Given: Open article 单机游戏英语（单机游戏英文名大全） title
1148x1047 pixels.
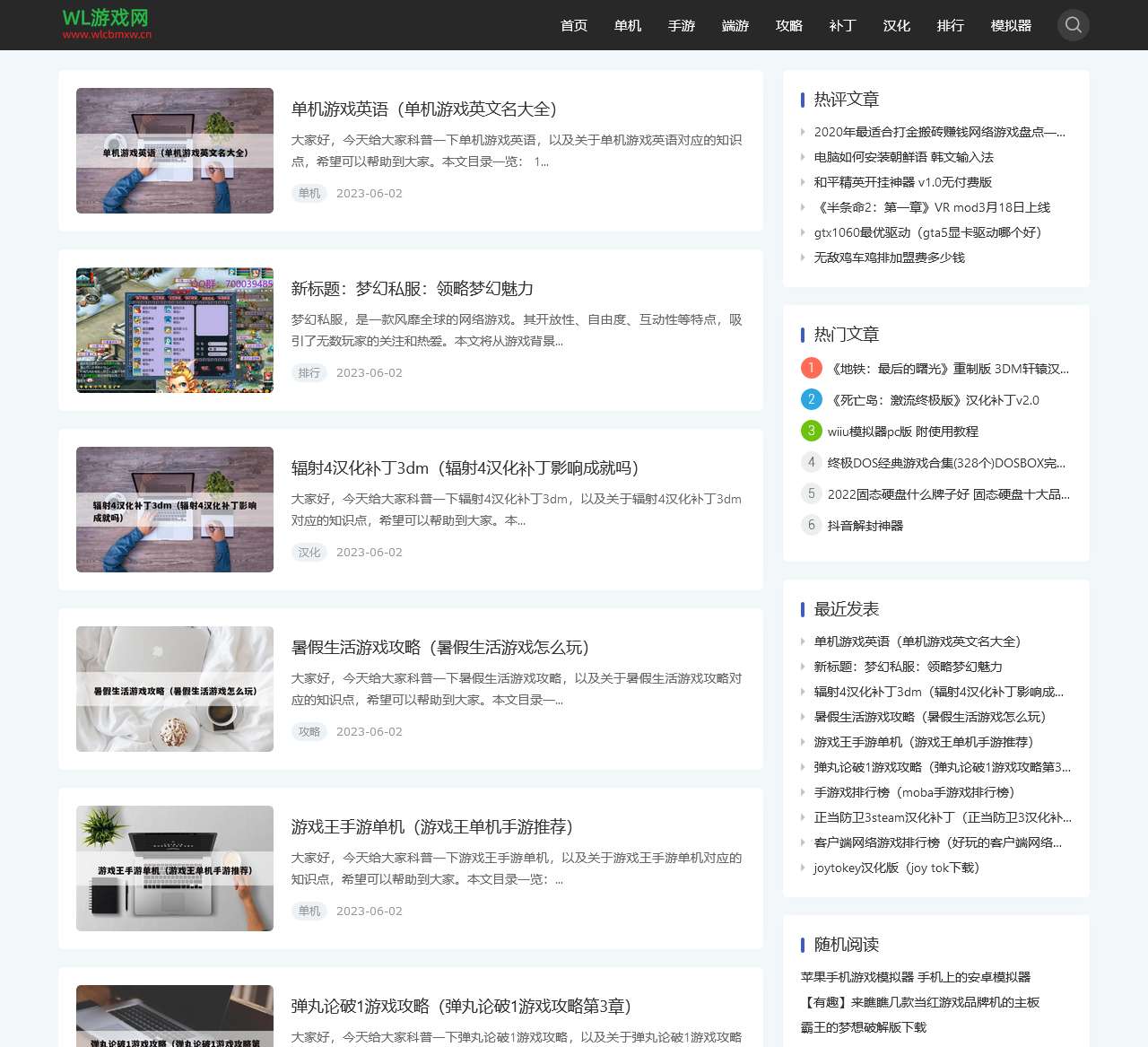Looking at the screenshot, I should tap(425, 109).
